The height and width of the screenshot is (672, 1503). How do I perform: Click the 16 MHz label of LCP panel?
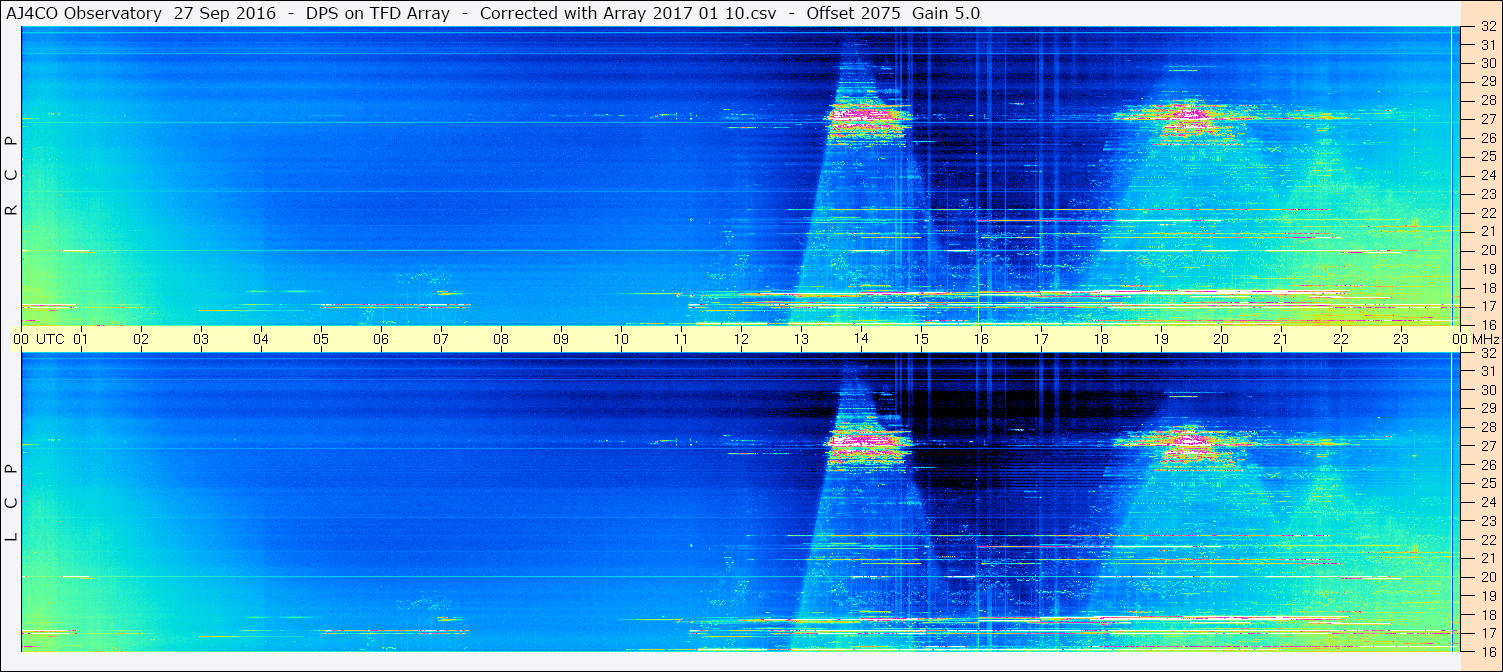1487,651
